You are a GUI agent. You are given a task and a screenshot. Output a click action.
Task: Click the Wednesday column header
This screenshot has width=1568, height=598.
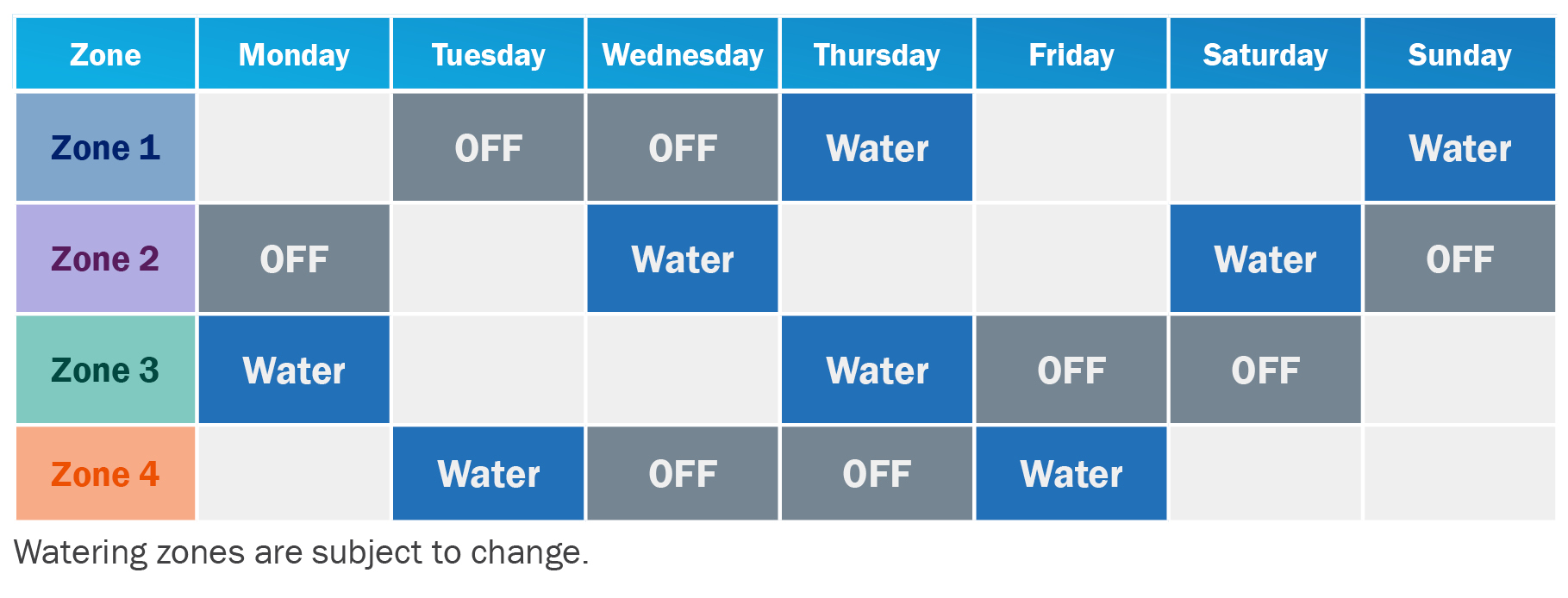pos(683,53)
